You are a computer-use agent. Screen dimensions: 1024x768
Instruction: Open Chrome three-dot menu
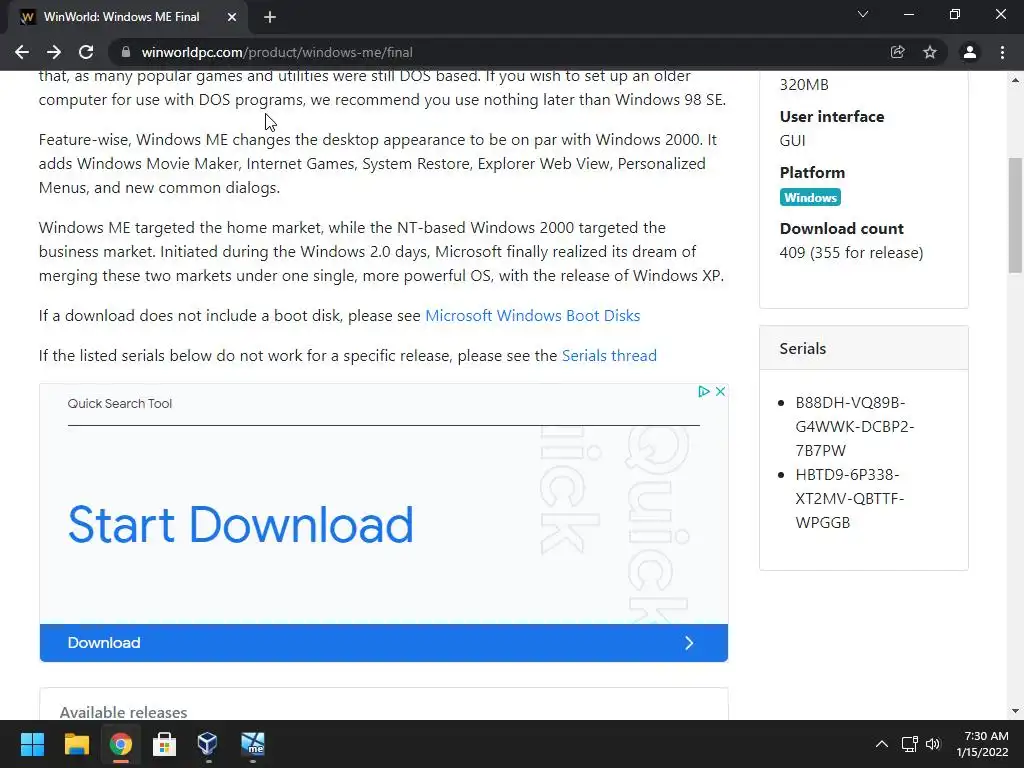[x=1002, y=52]
